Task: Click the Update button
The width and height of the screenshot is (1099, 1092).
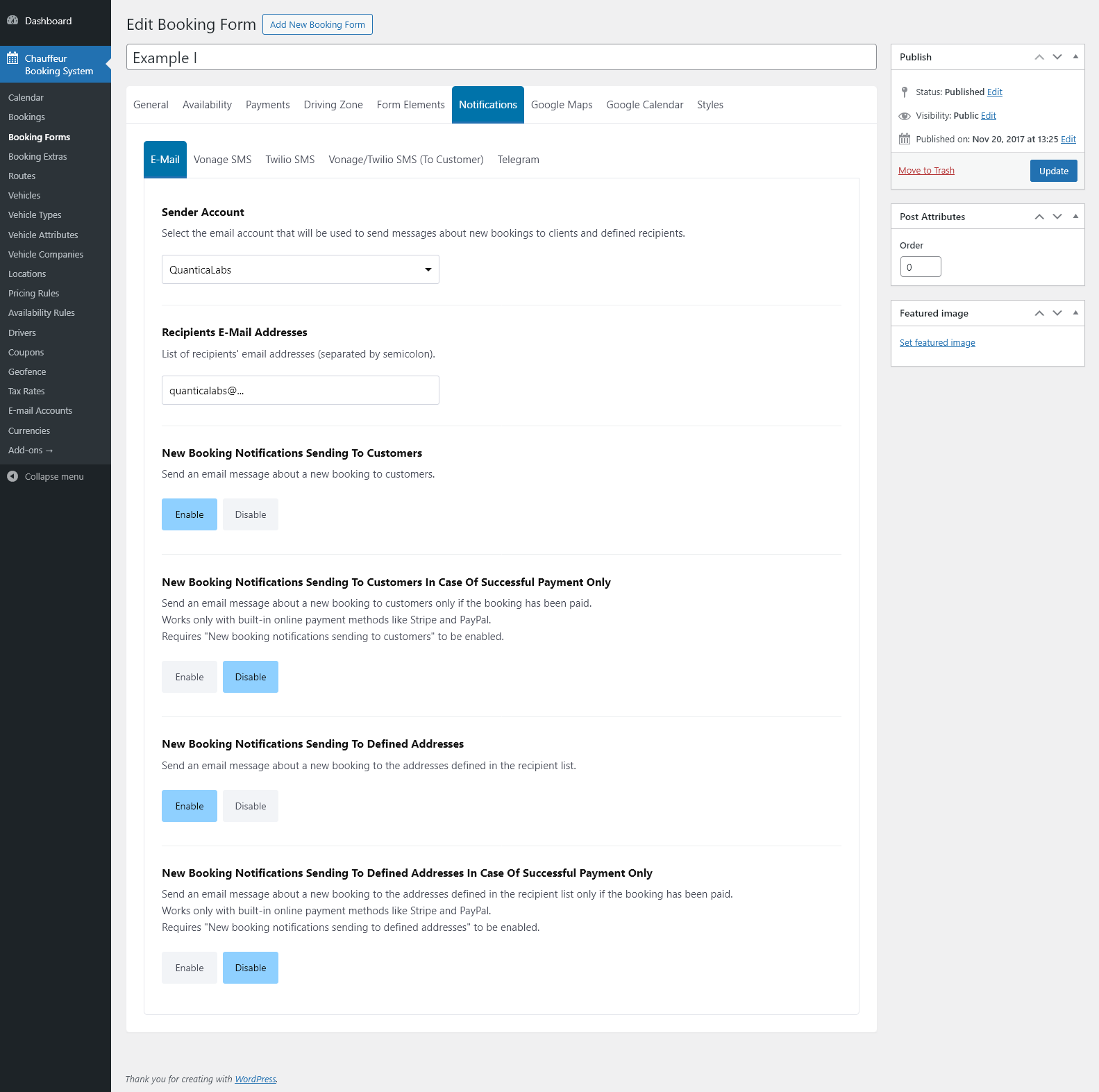Action: click(x=1054, y=171)
